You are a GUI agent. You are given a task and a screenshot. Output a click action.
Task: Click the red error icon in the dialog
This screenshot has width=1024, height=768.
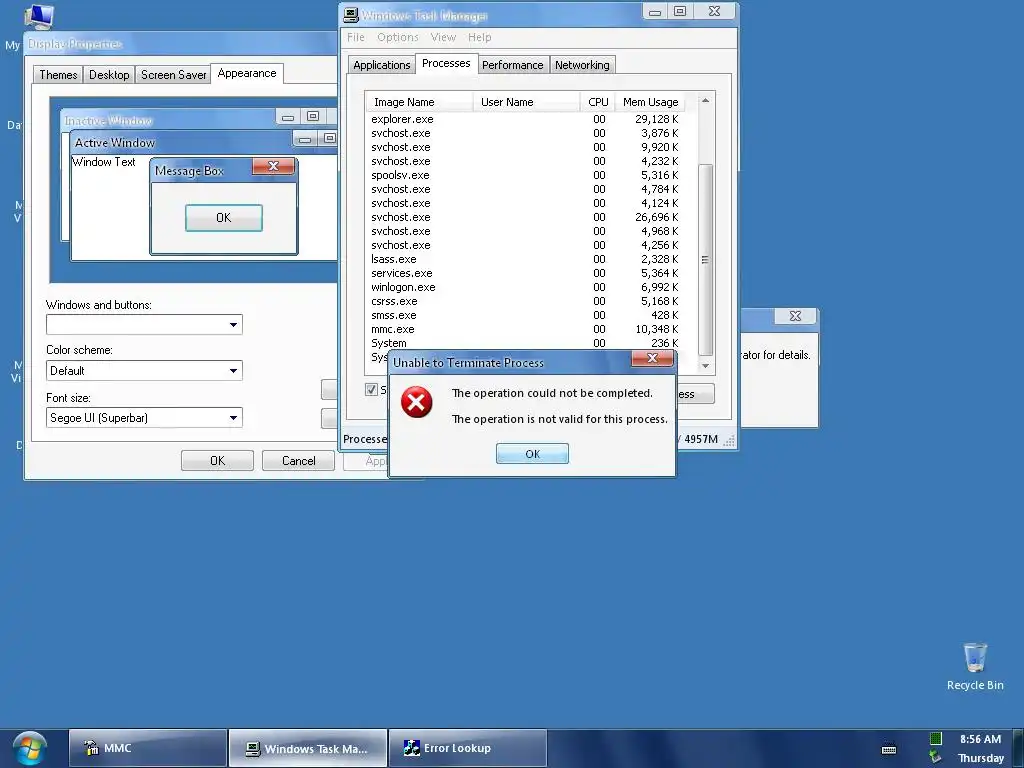(417, 402)
